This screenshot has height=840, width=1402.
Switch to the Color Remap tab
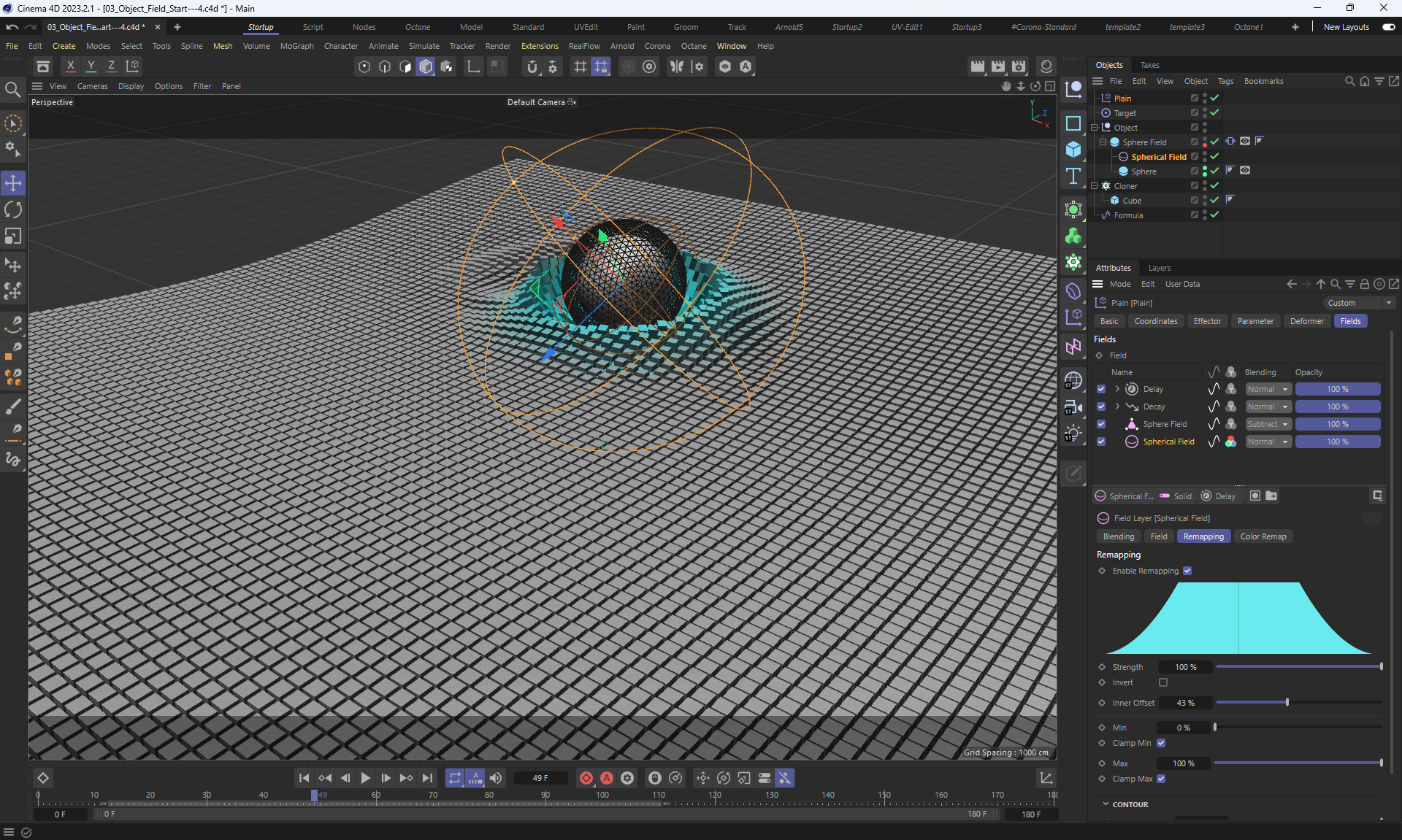[x=1263, y=536]
